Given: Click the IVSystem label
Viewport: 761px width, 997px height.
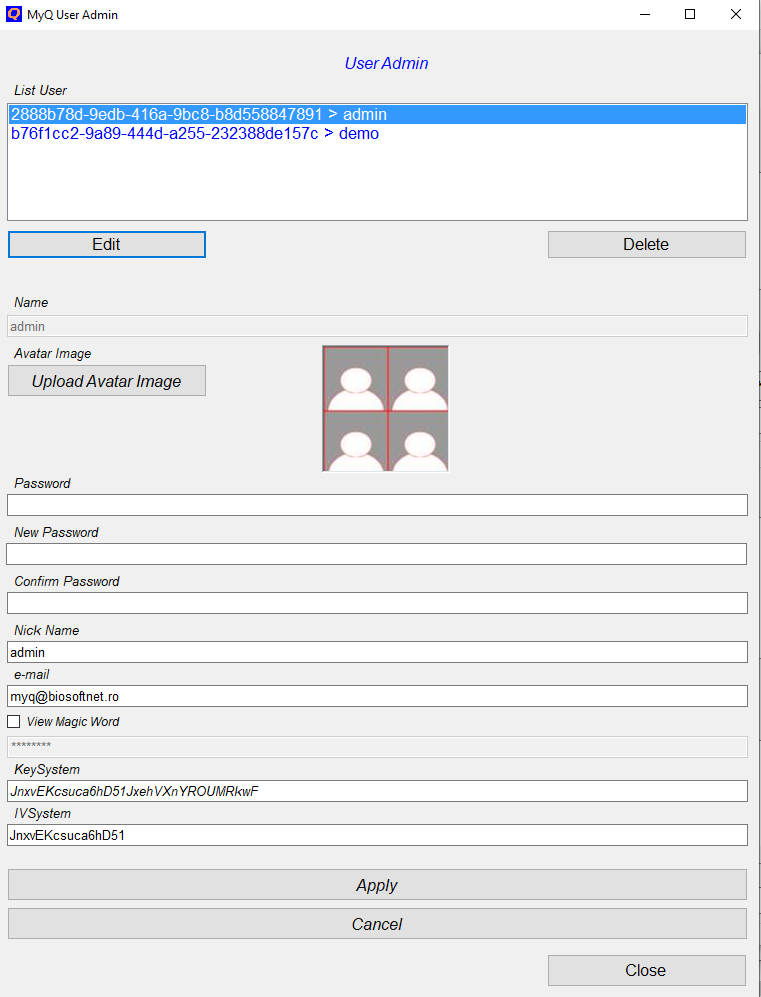Looking at the screenshot, I should tap(43, 813).
